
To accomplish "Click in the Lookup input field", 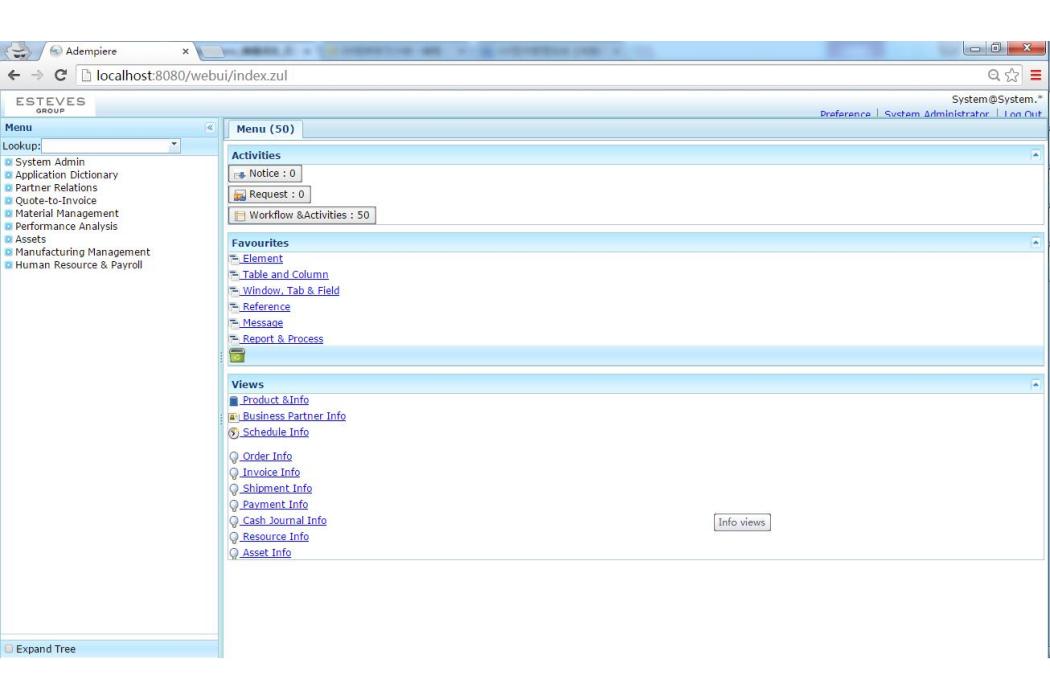I will click(106, 145).
